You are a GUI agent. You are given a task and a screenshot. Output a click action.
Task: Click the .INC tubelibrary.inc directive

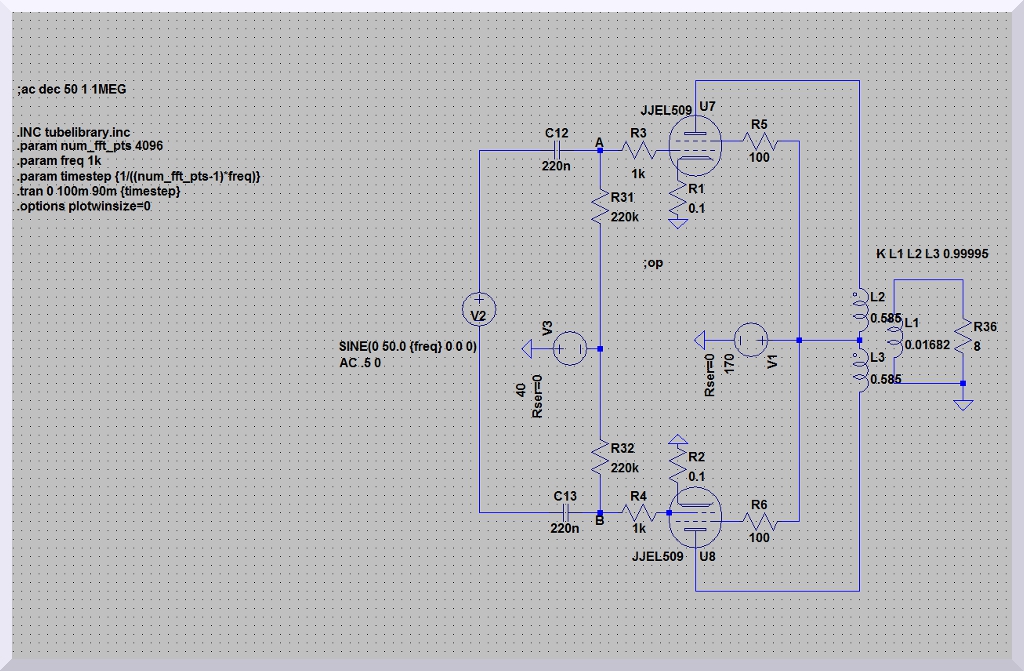point(73,132)
